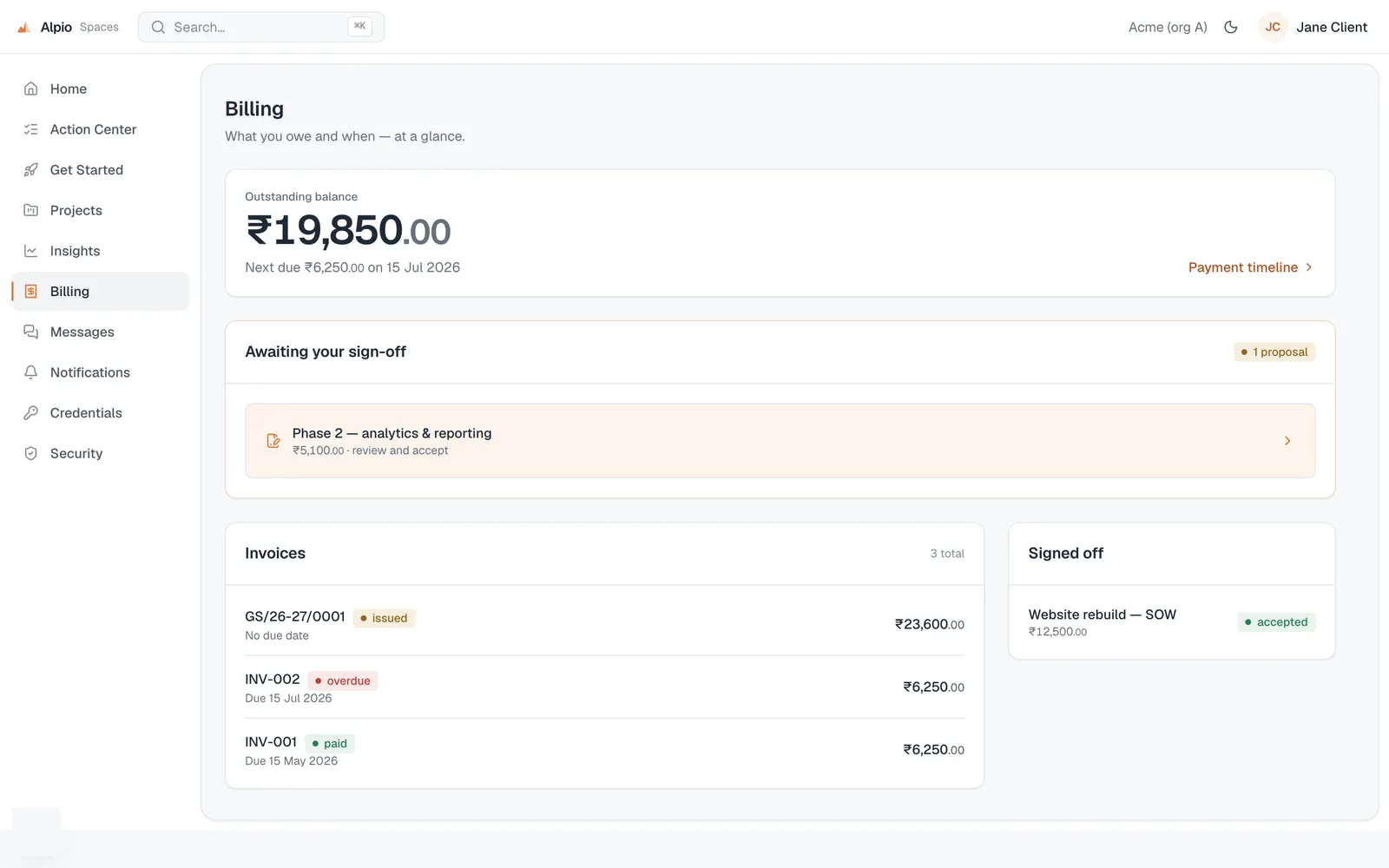1389x868 pixels.
Task: Open invoice INV-002
Action: 604,687
